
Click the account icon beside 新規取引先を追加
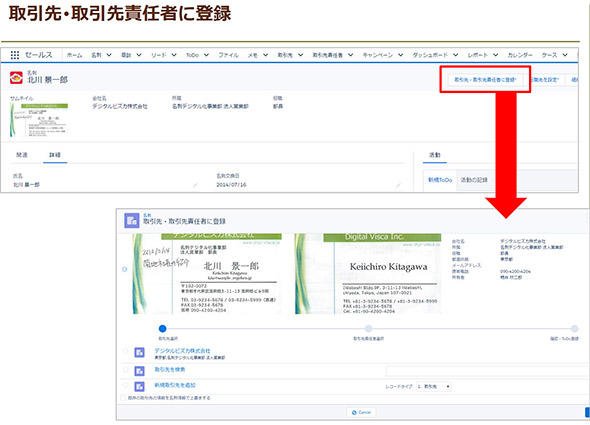(x=140, y=386)
